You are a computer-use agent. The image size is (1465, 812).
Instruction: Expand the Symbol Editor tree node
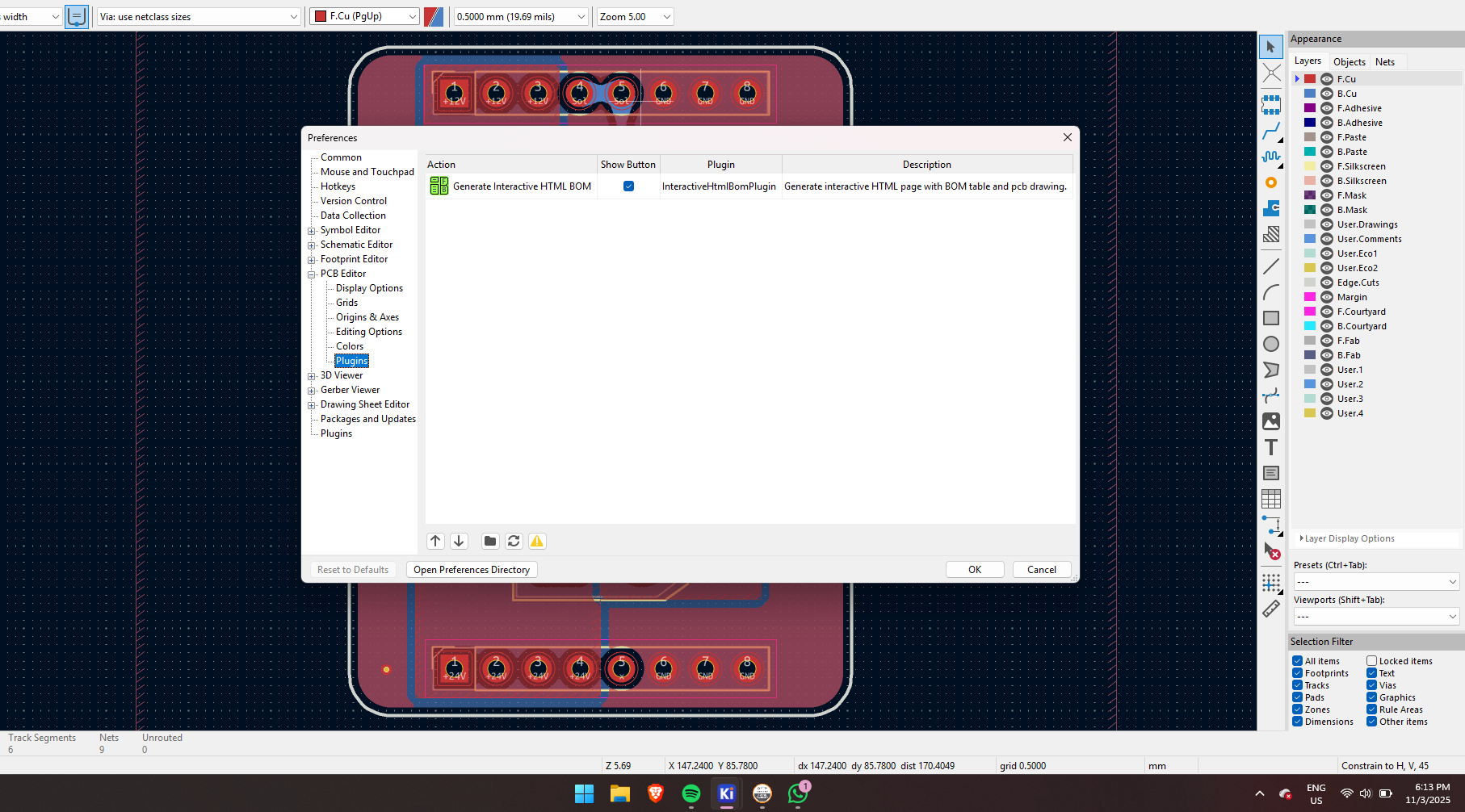312,231
